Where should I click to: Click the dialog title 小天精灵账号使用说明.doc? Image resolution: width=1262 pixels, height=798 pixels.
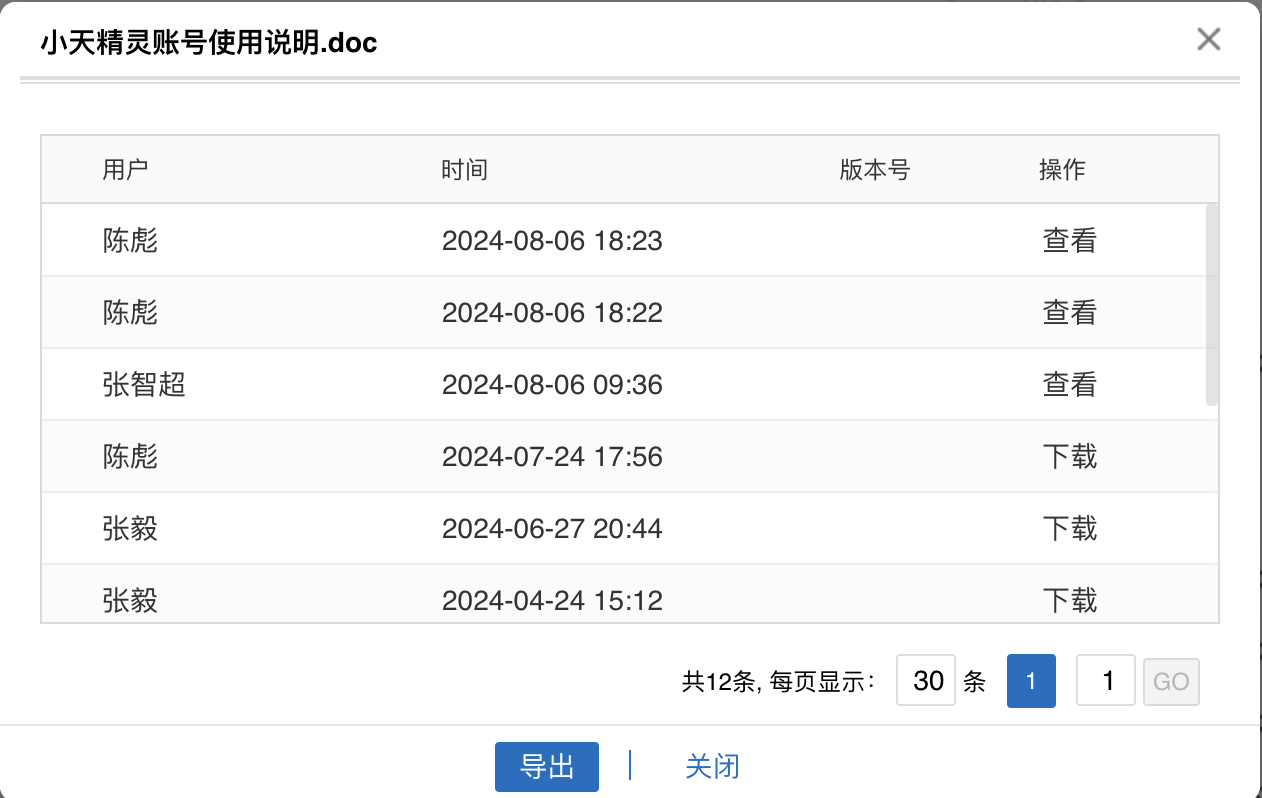(x=209, y=43)
